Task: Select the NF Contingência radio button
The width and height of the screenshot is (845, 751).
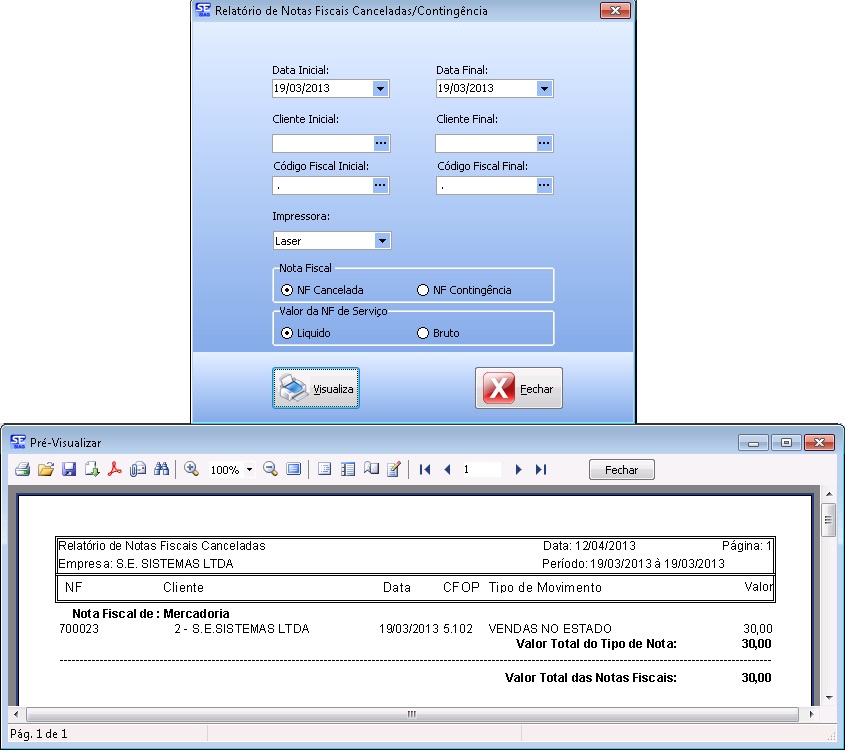Action: click(423, 290)
